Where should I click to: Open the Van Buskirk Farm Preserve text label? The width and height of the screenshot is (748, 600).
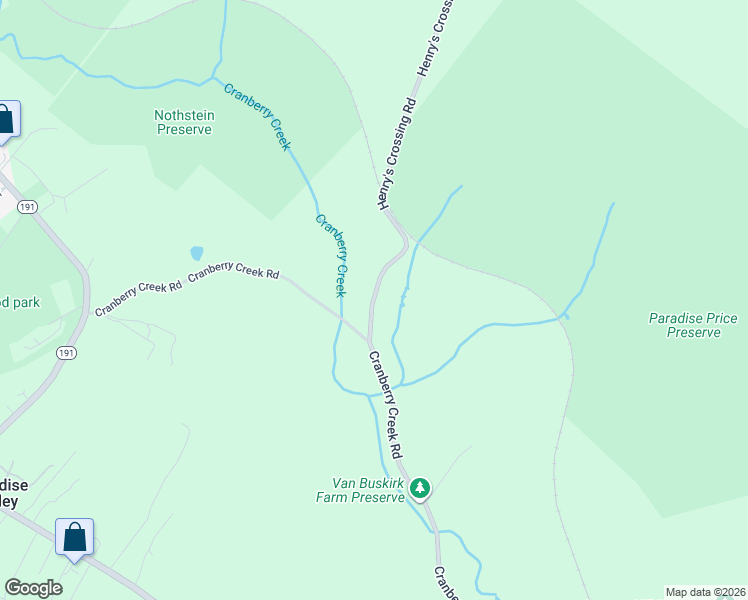[x=360, y=490]
